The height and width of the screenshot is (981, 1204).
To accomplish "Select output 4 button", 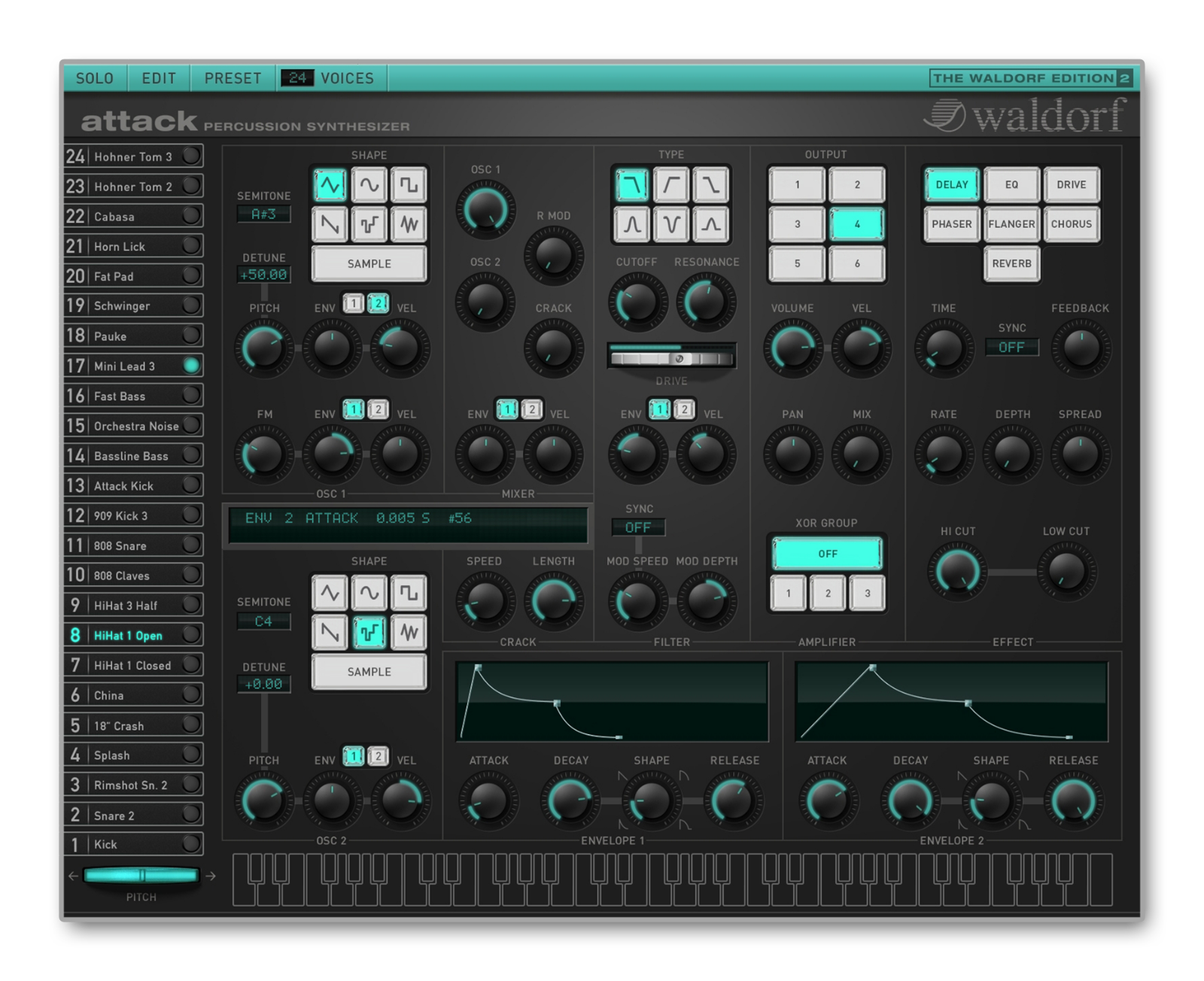I will tap(856, 224).
